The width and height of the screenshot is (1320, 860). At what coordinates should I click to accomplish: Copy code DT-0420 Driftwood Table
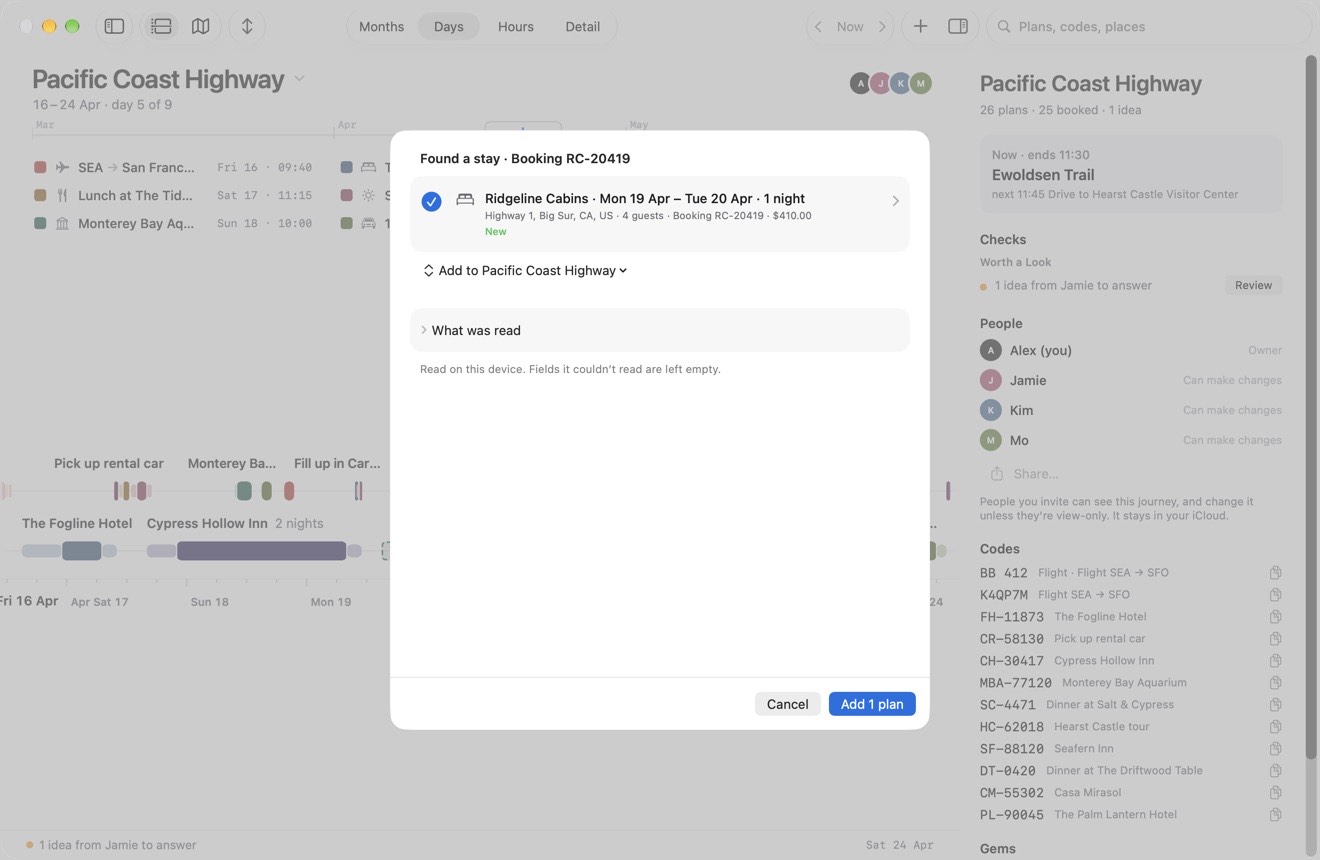click(1276, 771)
